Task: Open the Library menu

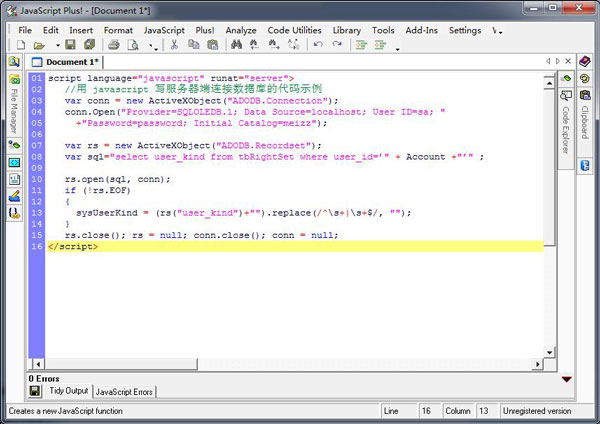Action: 347,30
